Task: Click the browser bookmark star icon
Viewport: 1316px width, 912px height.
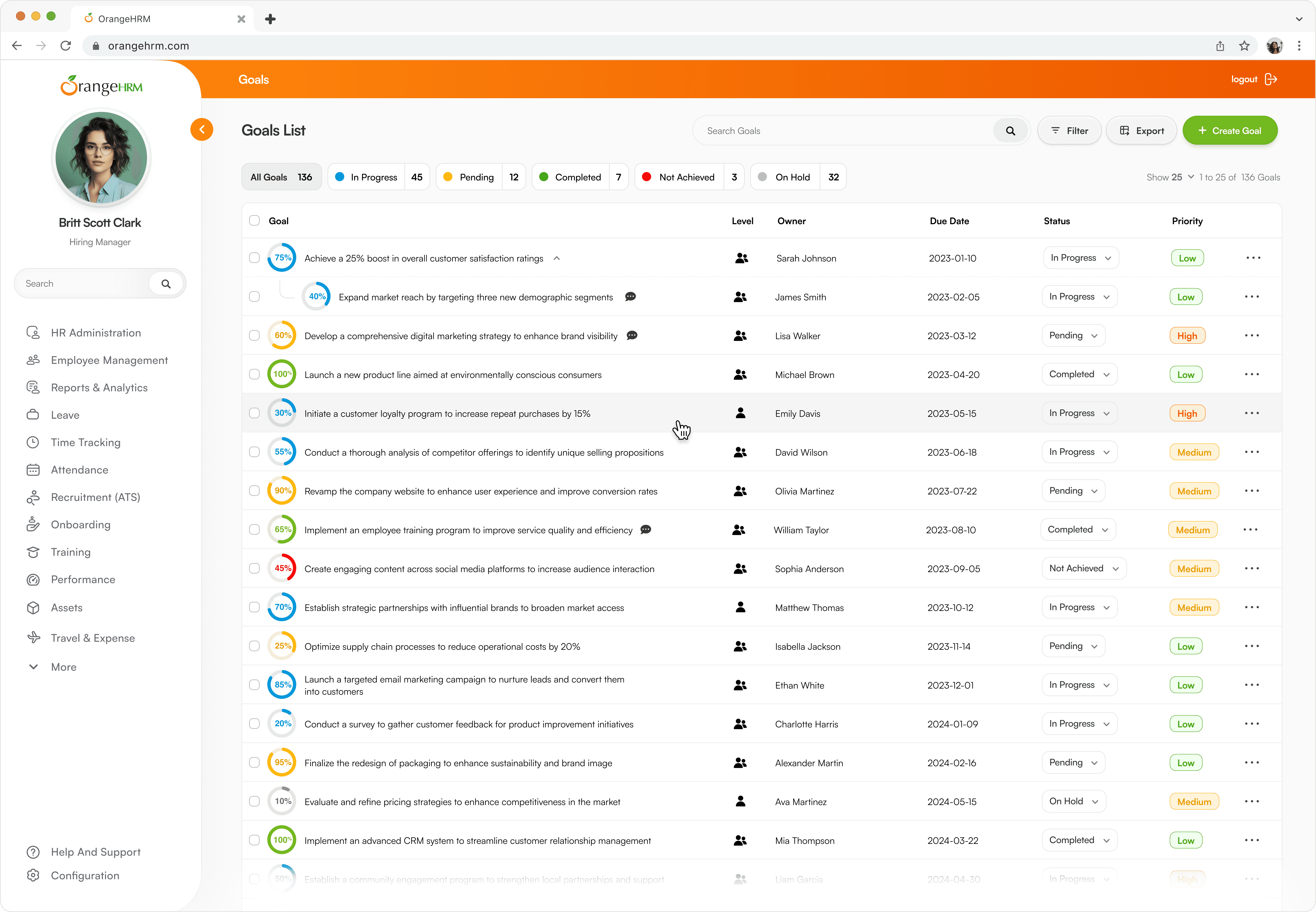Action: click(x=1245, y=46)
